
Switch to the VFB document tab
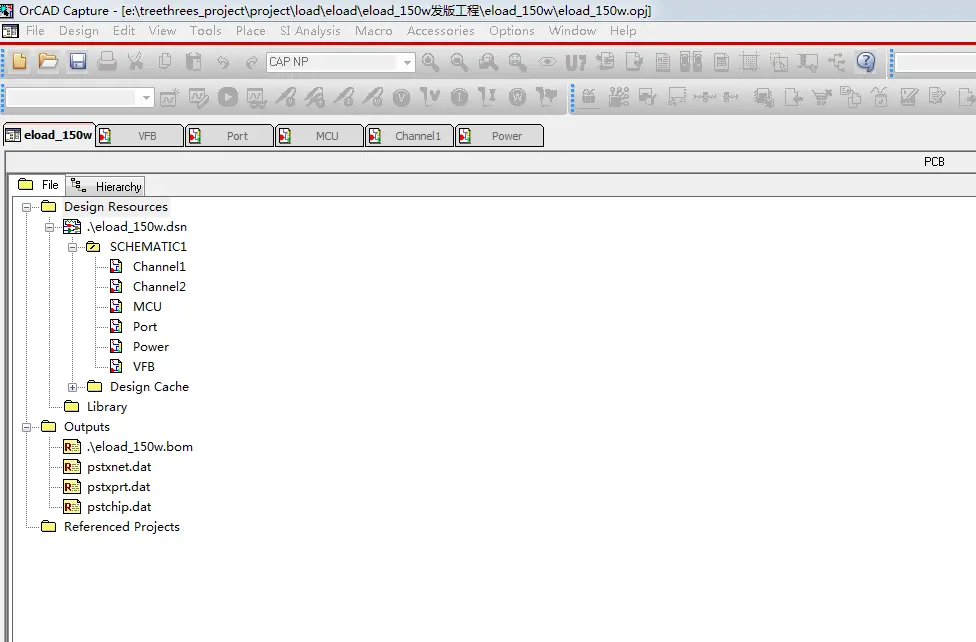coord(140,136)
